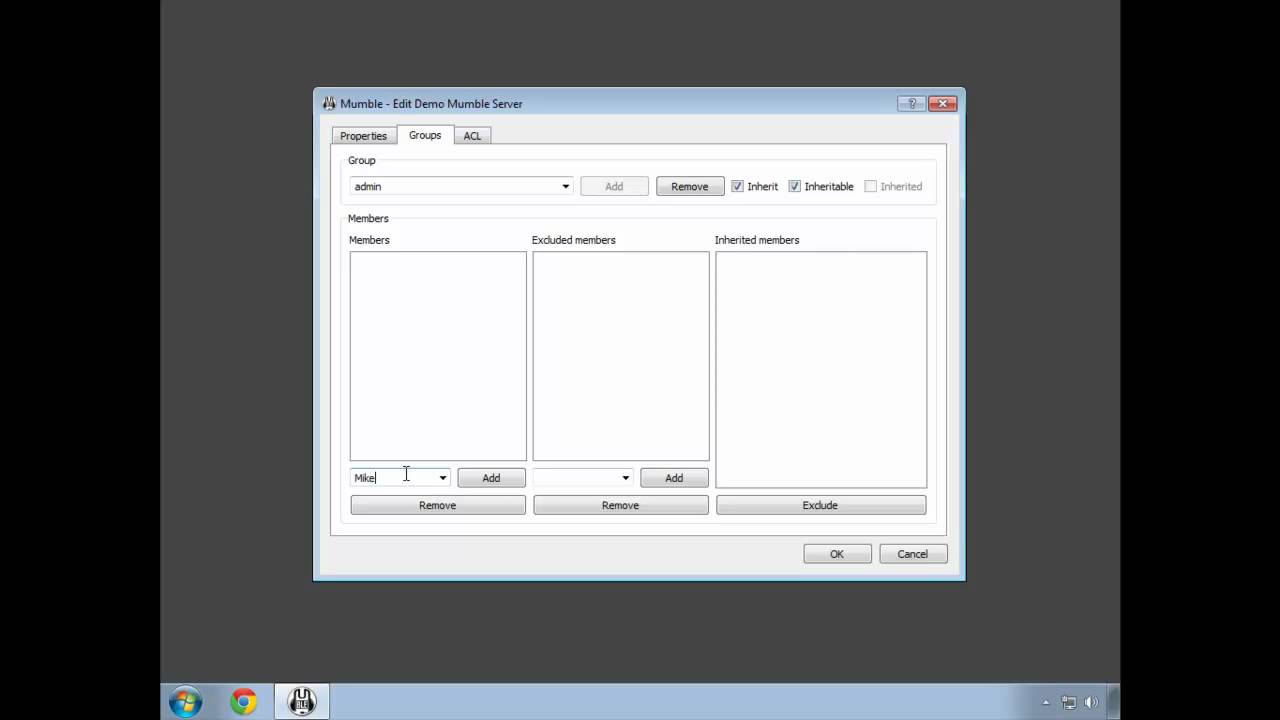Toggle the Inherit checkbox
The height and width of the screenshot is (720, 1280).
738,186
